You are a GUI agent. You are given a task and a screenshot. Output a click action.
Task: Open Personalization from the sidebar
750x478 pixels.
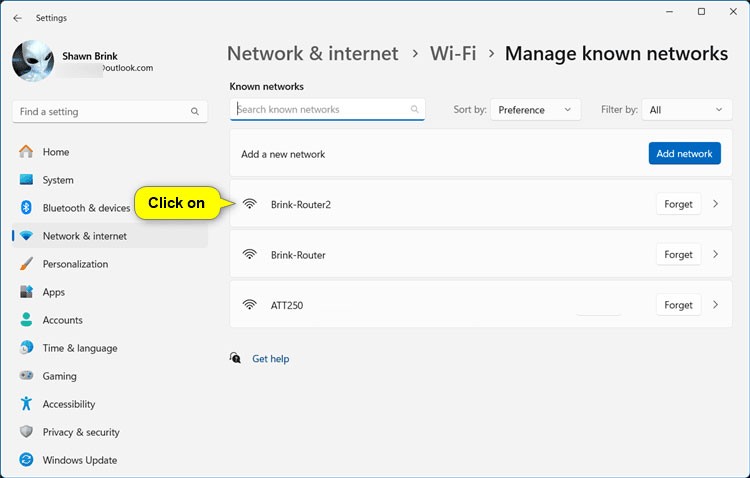click(x=75, y=264)
